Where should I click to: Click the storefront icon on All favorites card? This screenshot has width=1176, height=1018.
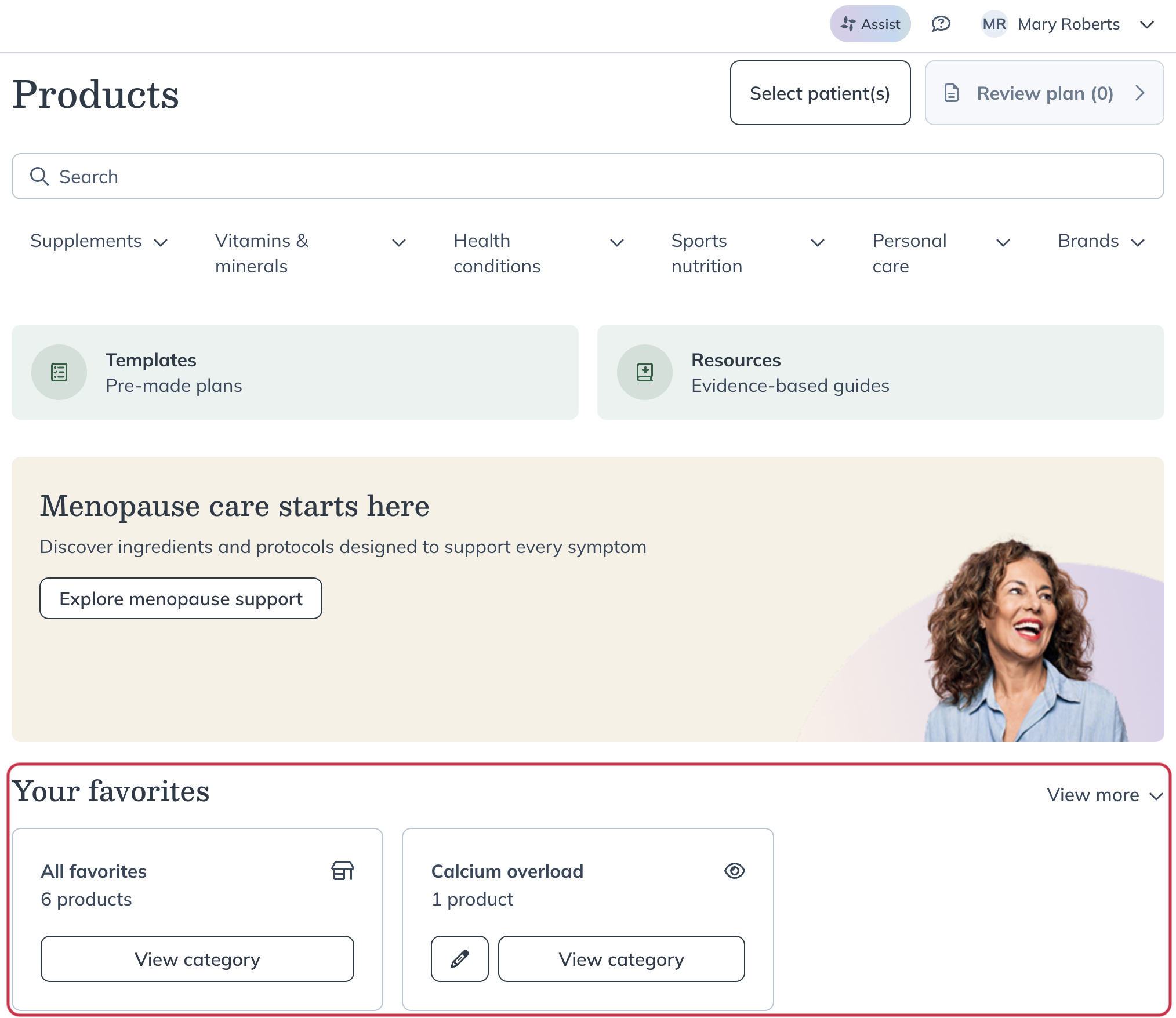(x=342, y=871)
